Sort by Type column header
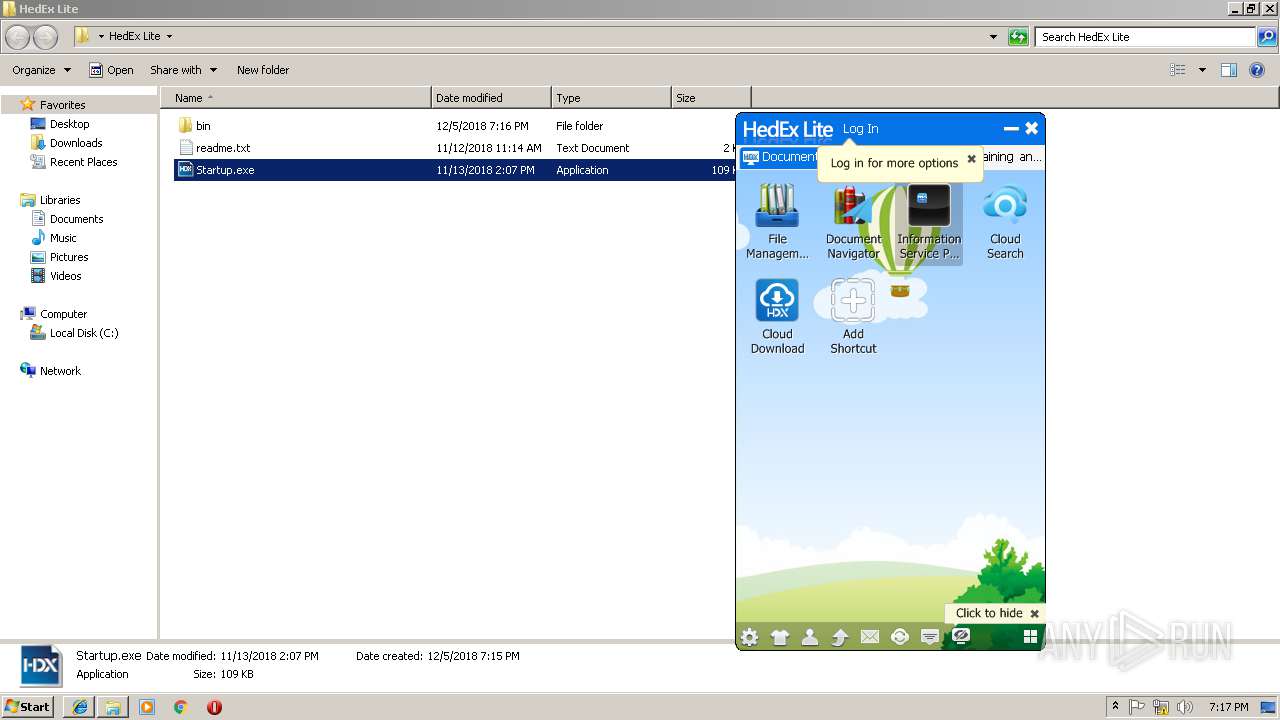 pos(611,98)
